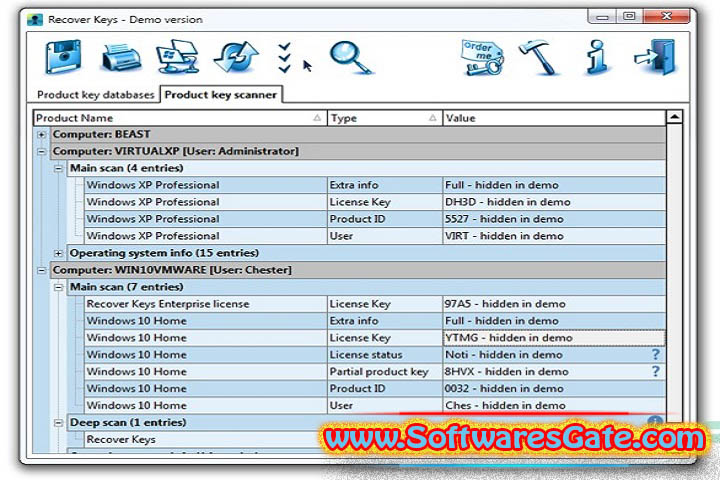720x480 pixels.
Task: Select Windows XP Professional User row
Action: 375,236
